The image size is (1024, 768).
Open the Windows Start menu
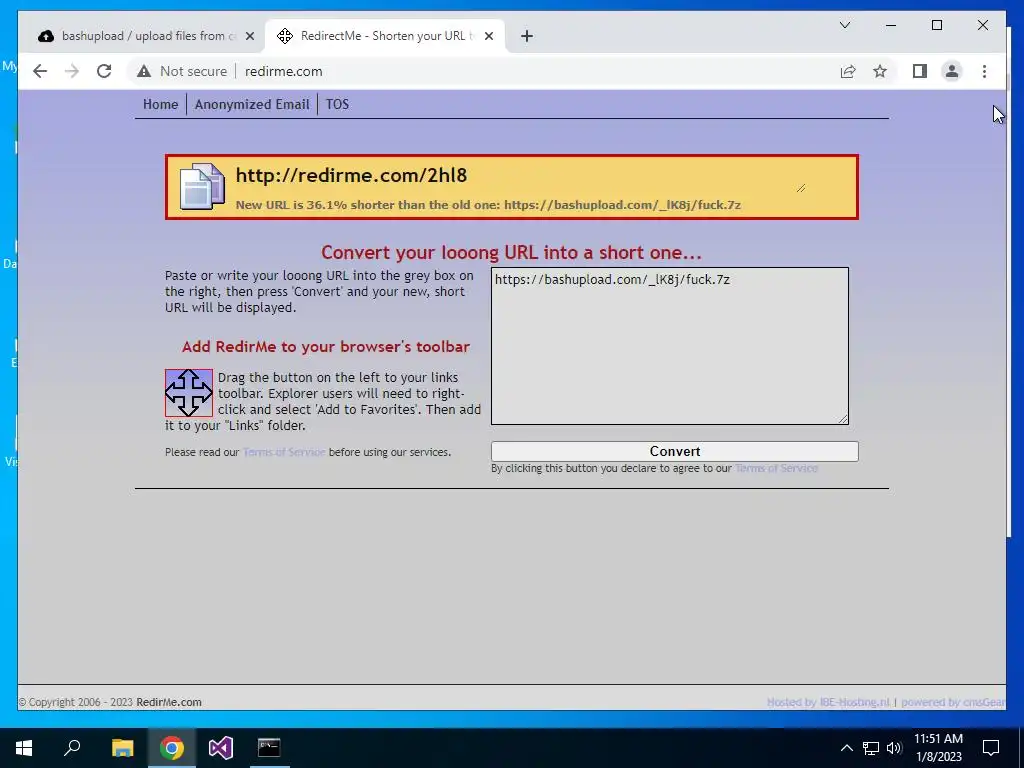[24, 748]
